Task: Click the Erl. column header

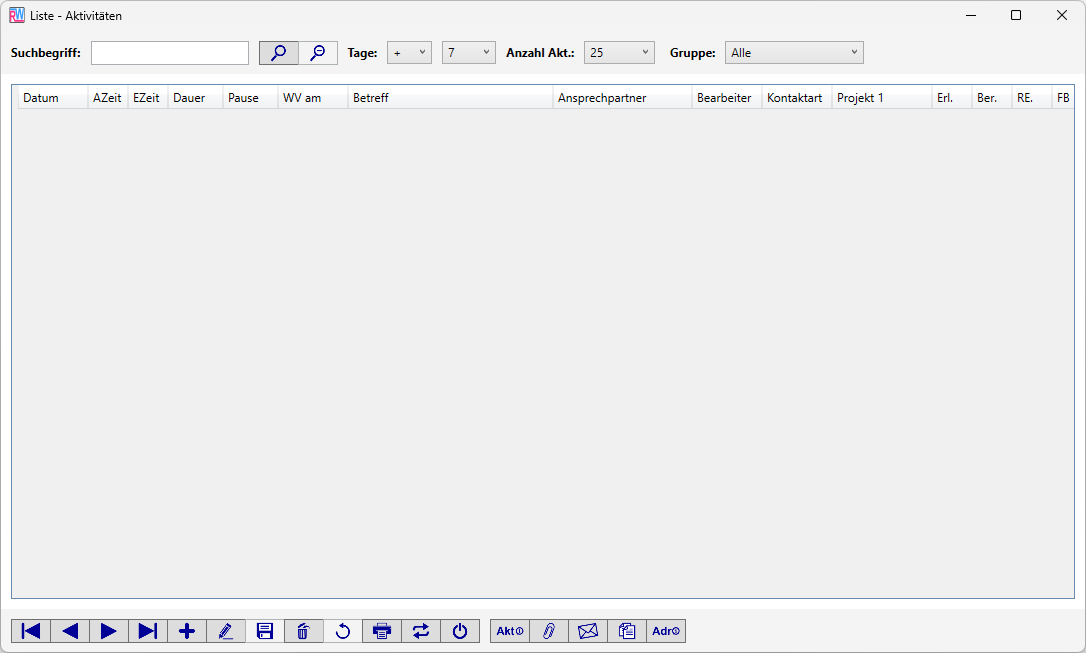Action: click(x=952, y=98)
